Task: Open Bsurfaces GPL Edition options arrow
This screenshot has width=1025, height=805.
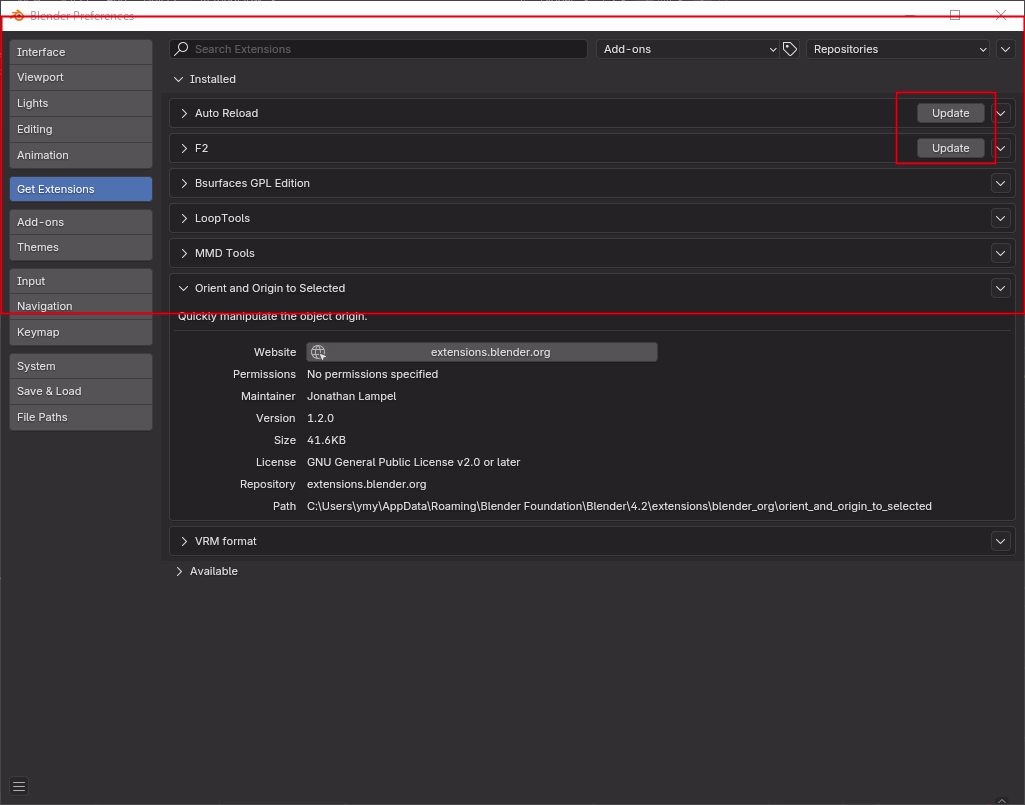Action: click(x=1001, y=183)
